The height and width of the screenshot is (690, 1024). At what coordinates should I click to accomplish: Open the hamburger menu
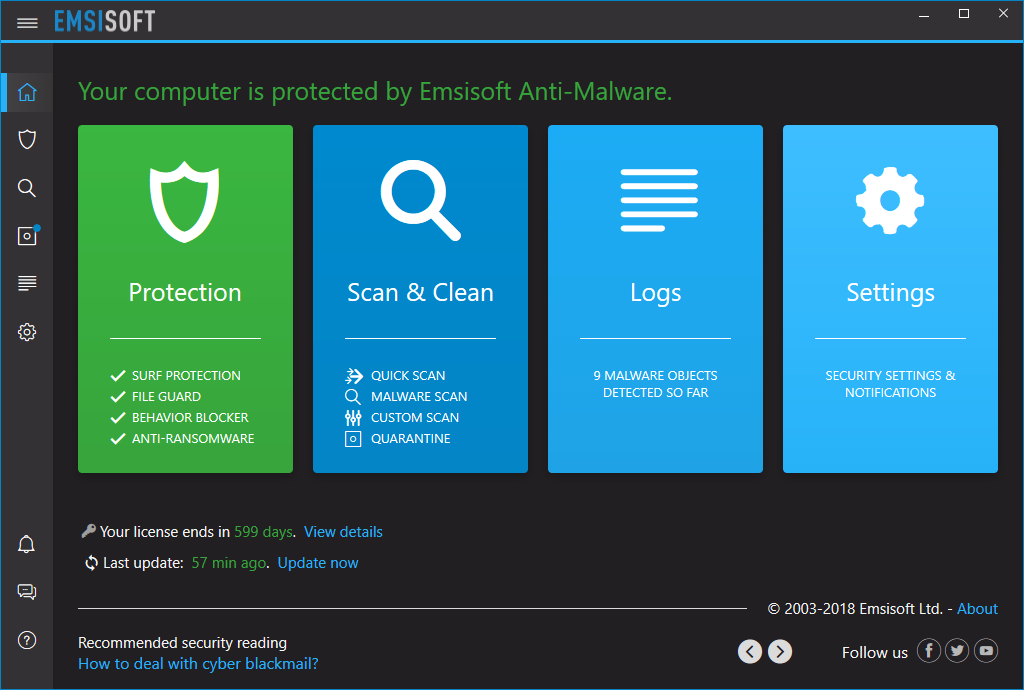tap(27, 22)
